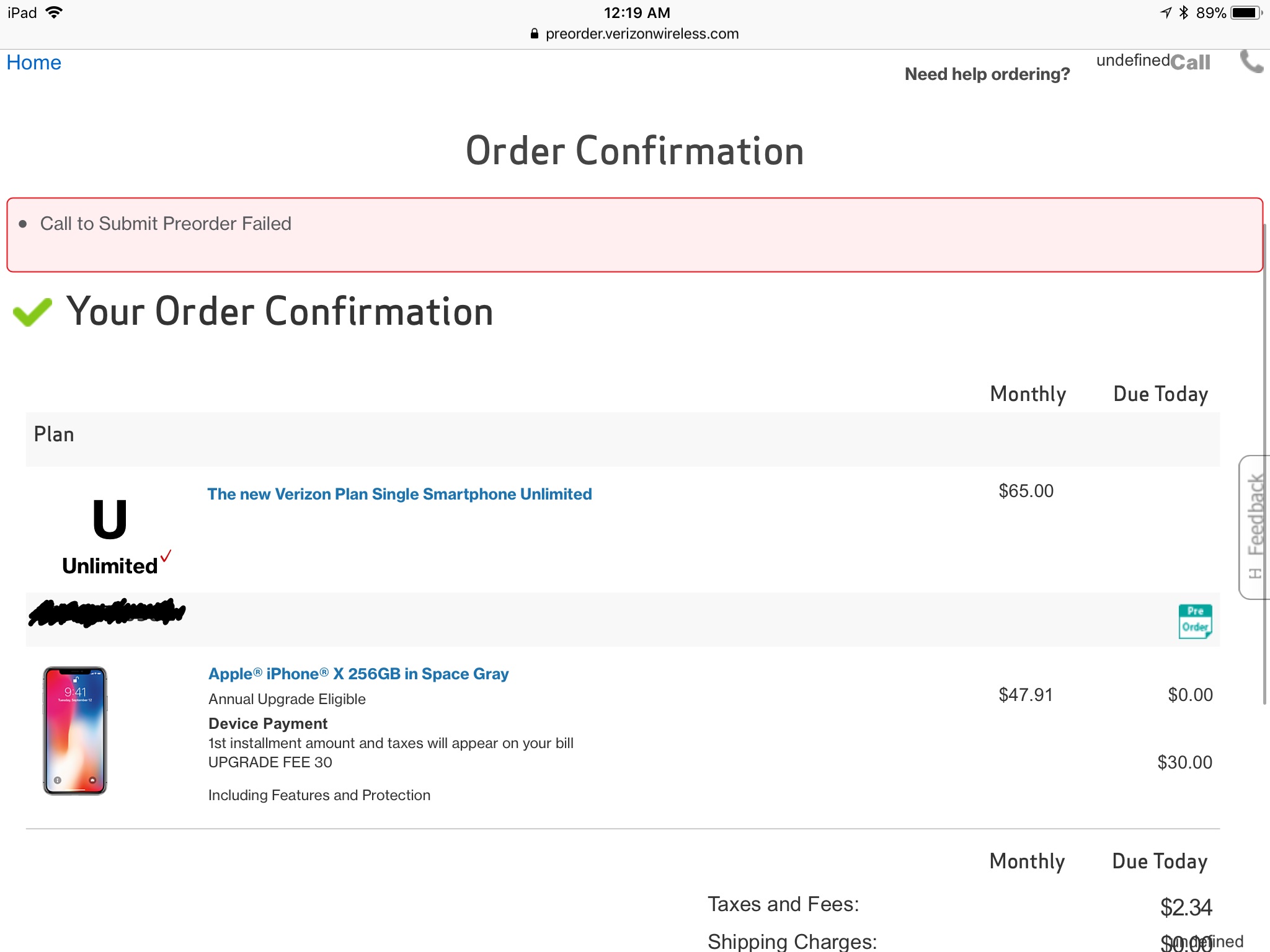1270x952 pixels.
Task: Click the page vertical scrollbar
Action: (x=1265, y=465)
